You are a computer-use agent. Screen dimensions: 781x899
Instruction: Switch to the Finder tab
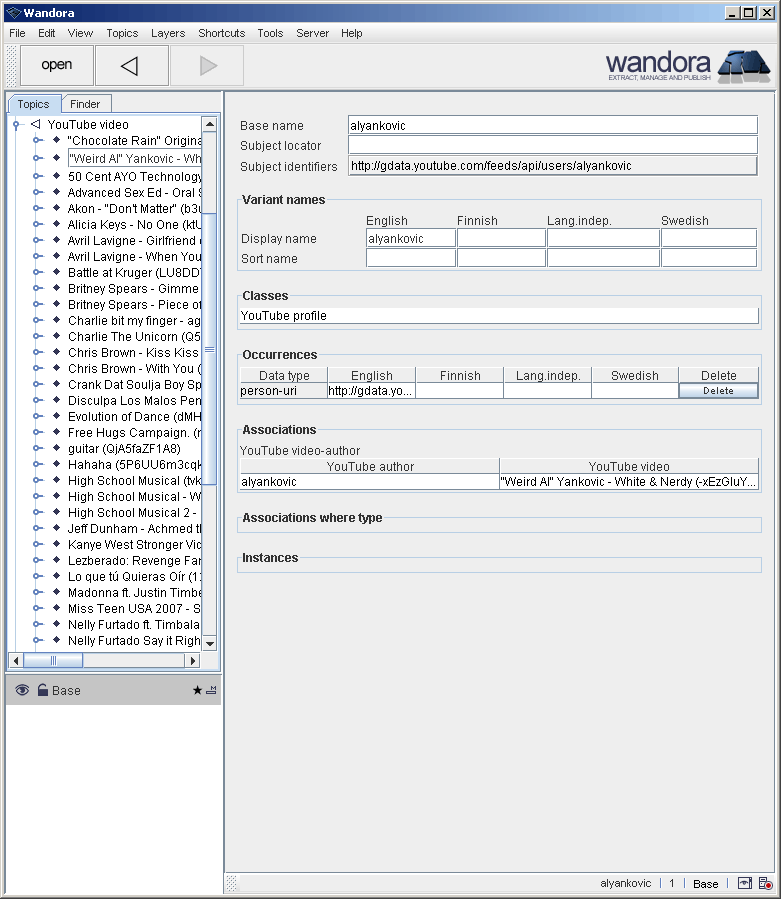(x=85, y=104)
